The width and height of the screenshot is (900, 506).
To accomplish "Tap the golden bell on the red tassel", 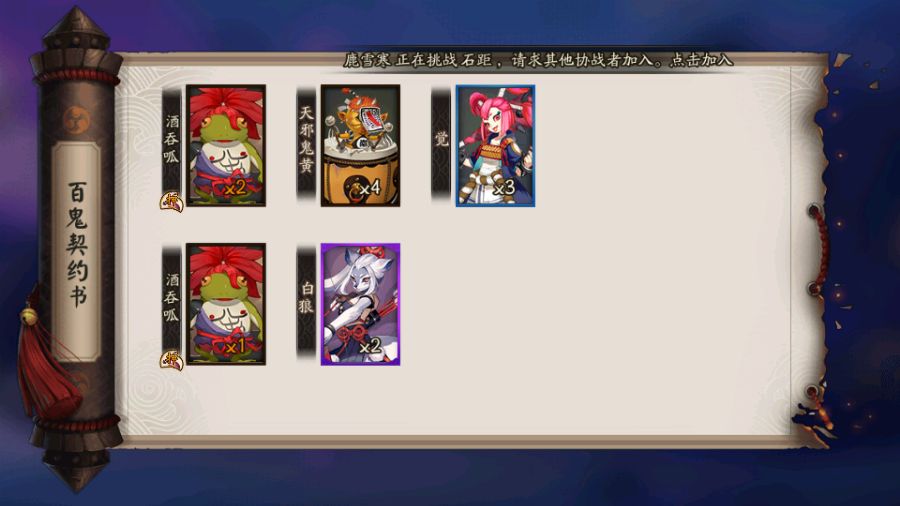I will [x=29, y=315].
